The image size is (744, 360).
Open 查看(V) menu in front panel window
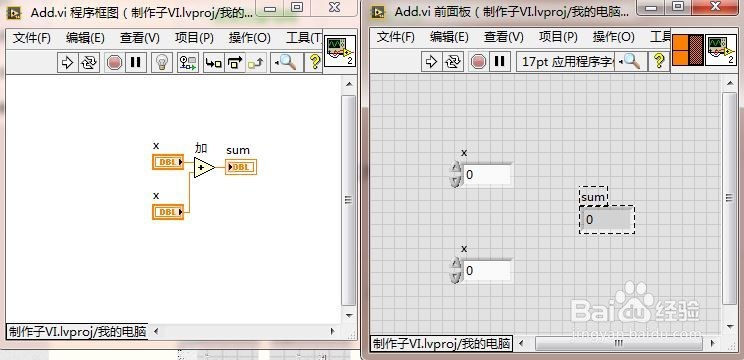click(x=504, y=37)
